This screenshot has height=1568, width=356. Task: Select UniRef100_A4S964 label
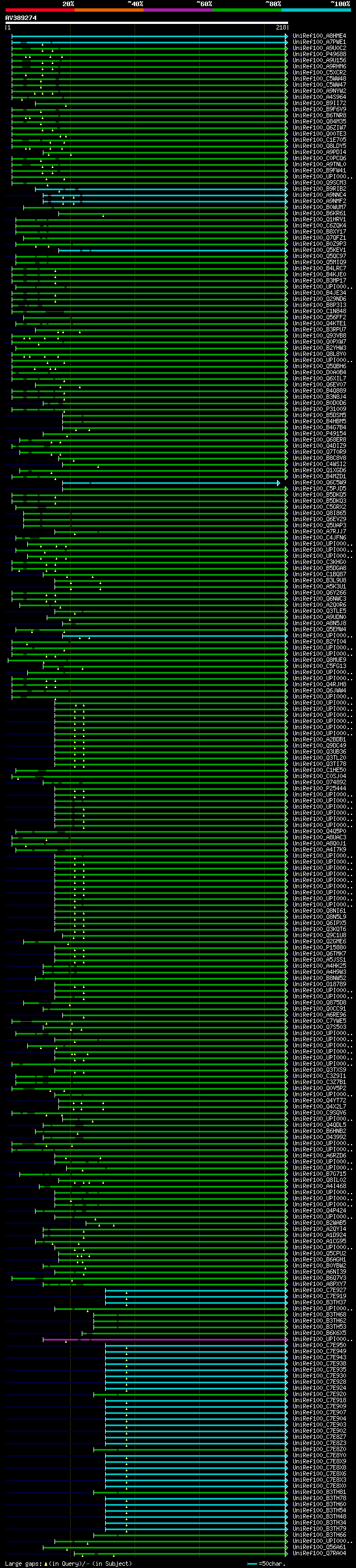coord(319,97)
